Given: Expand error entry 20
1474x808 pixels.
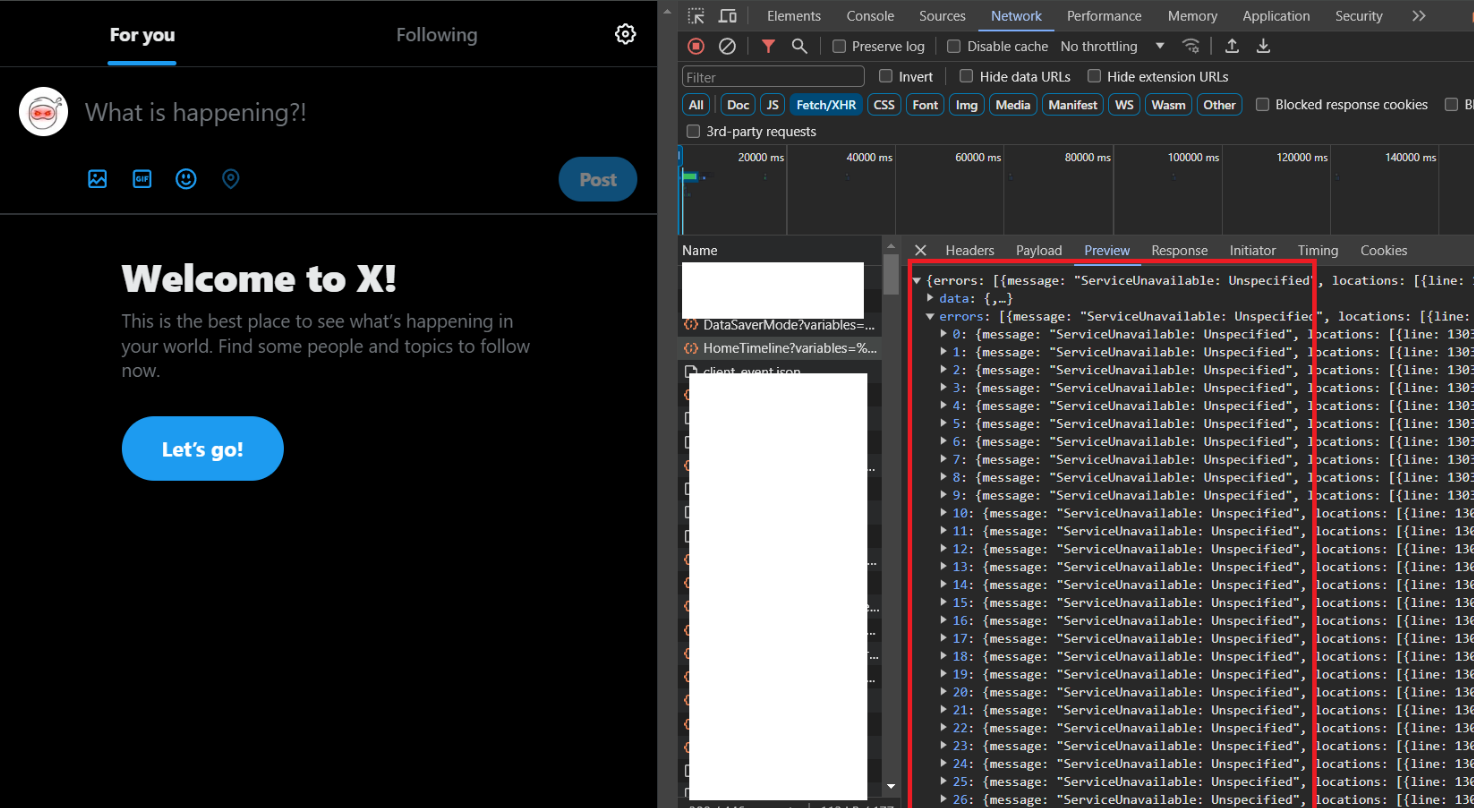Looking at the screenshot, I should [944, 693].
